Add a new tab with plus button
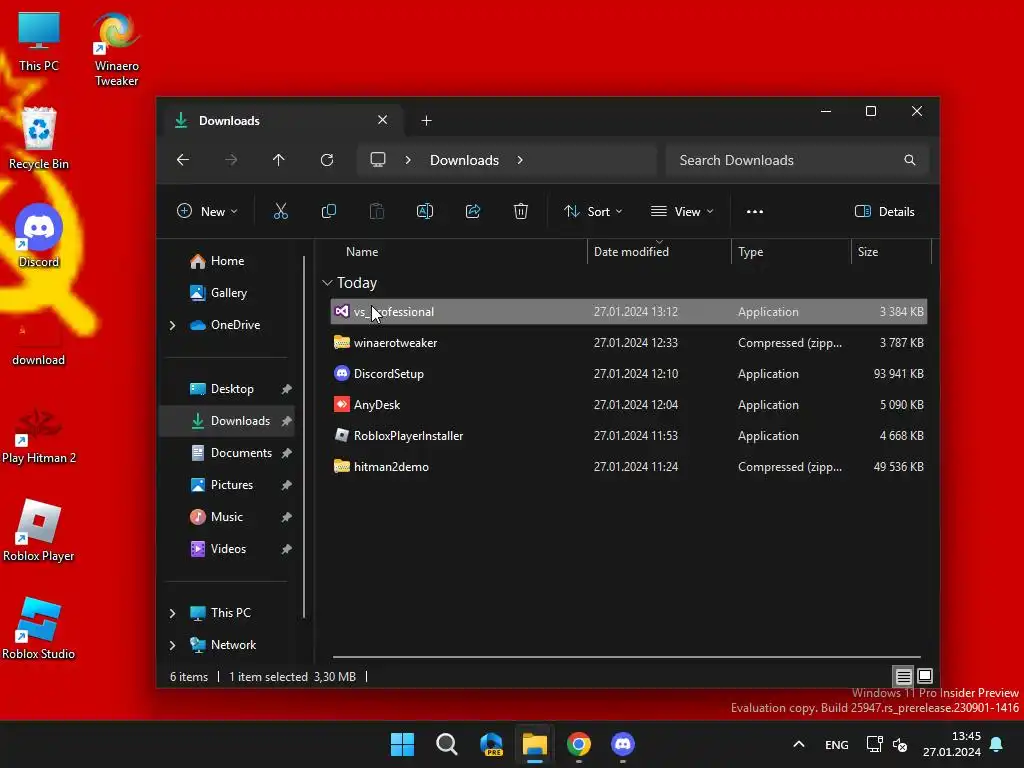The width and height of the screenshot is (1024, 768). tap(426, 121)
